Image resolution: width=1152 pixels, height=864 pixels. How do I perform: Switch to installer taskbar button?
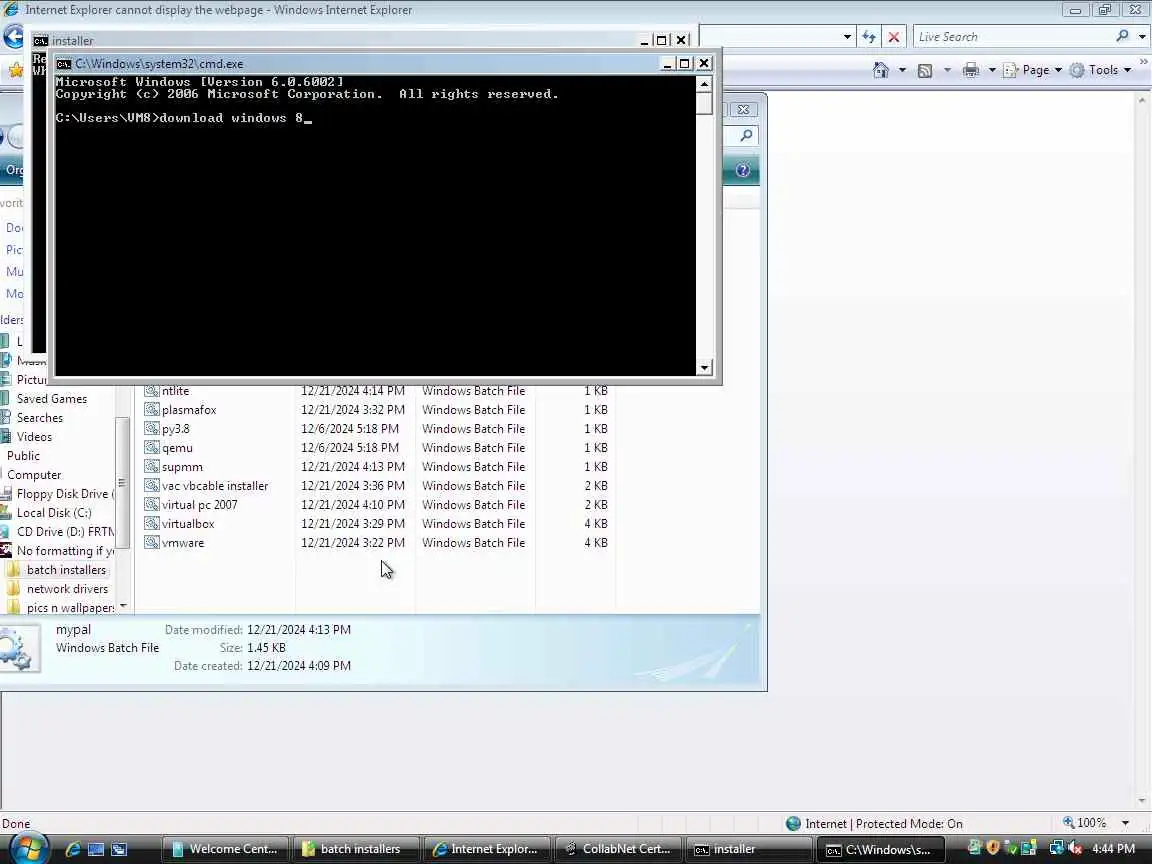[x=748, y=849]
